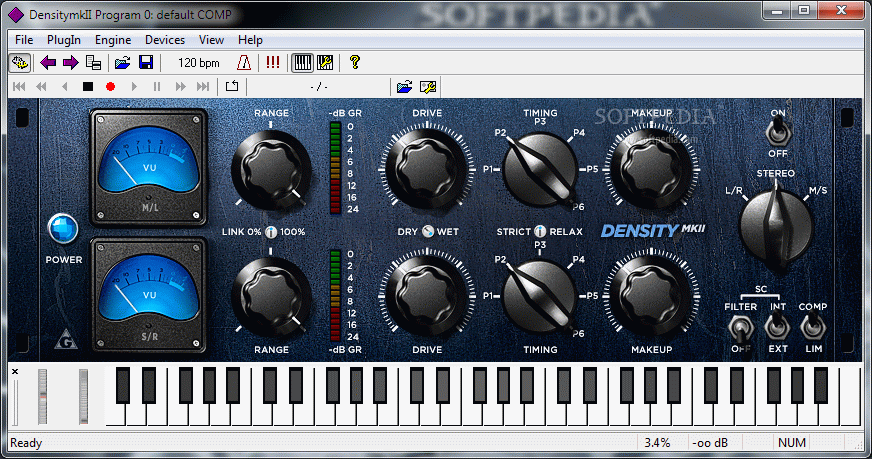The width and height of the screenshot is (872, 459).
Task: Click the rewind transport button
Action: [41, 86]
